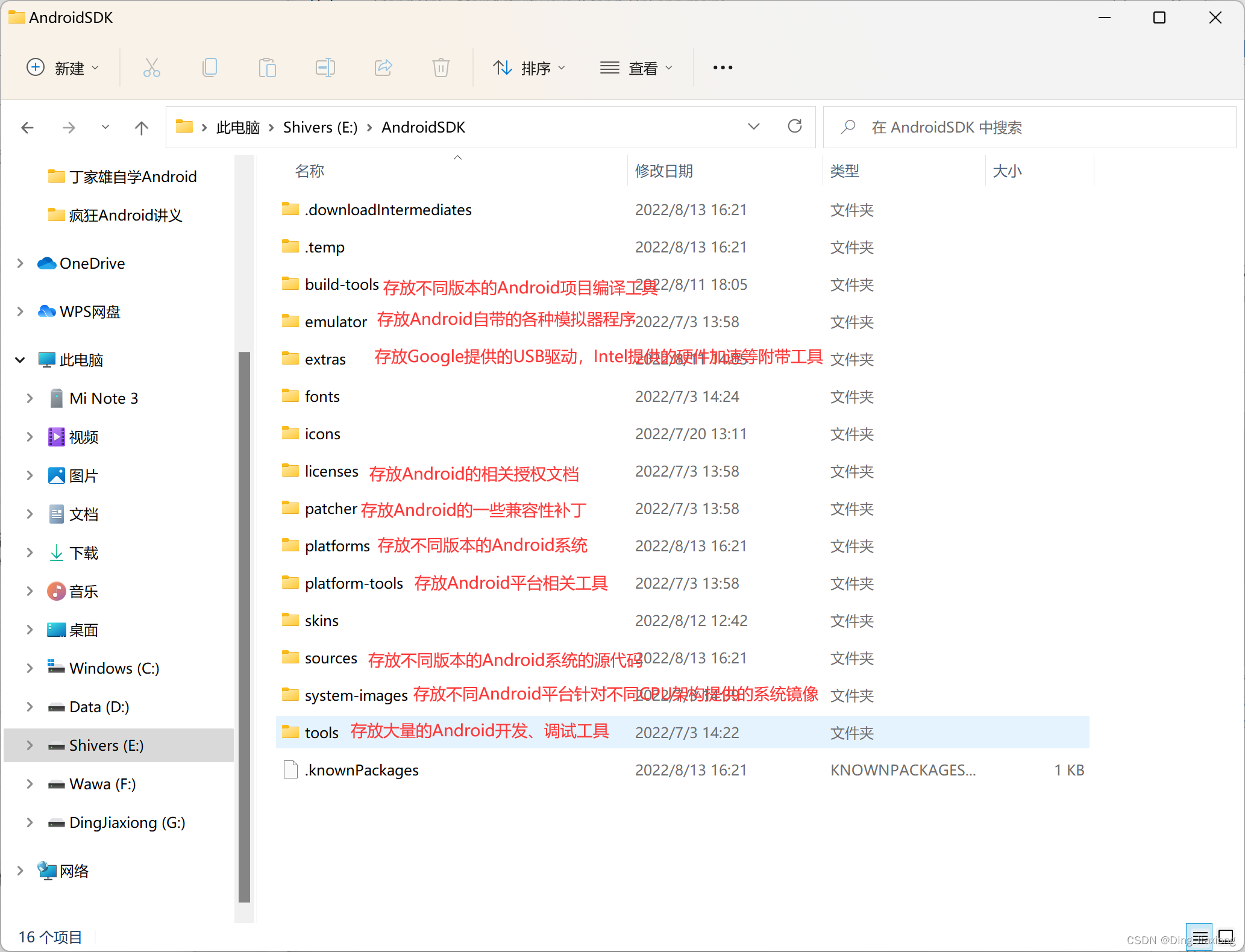The height and width of the screenshot is (952, 1245).
Task: Go forward with the right arrow
Action: [69, 127]
